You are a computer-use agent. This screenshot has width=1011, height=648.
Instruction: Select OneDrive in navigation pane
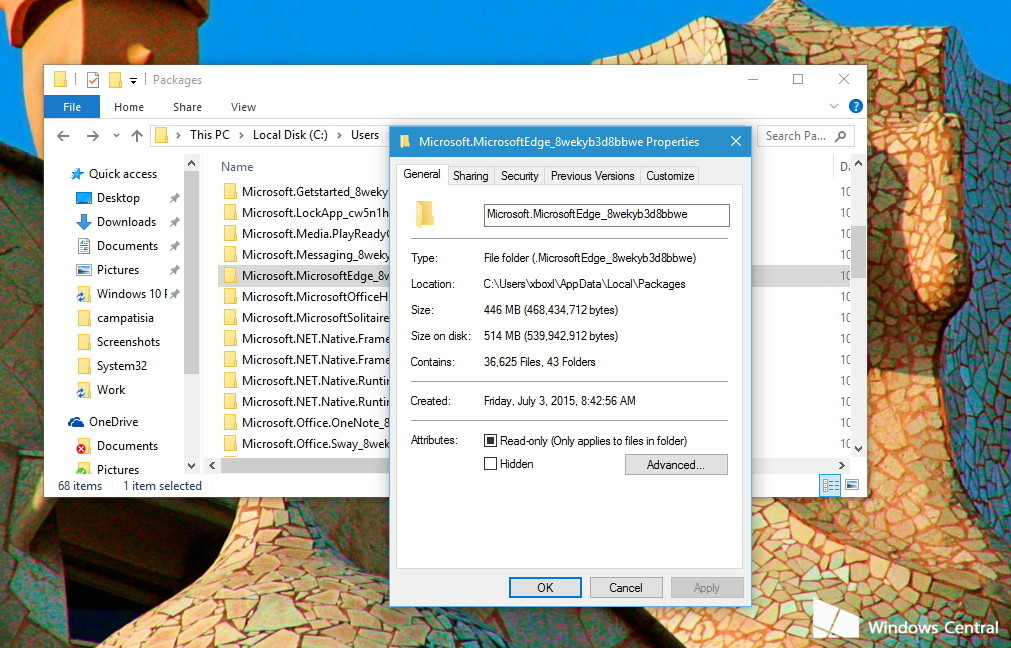113,422
